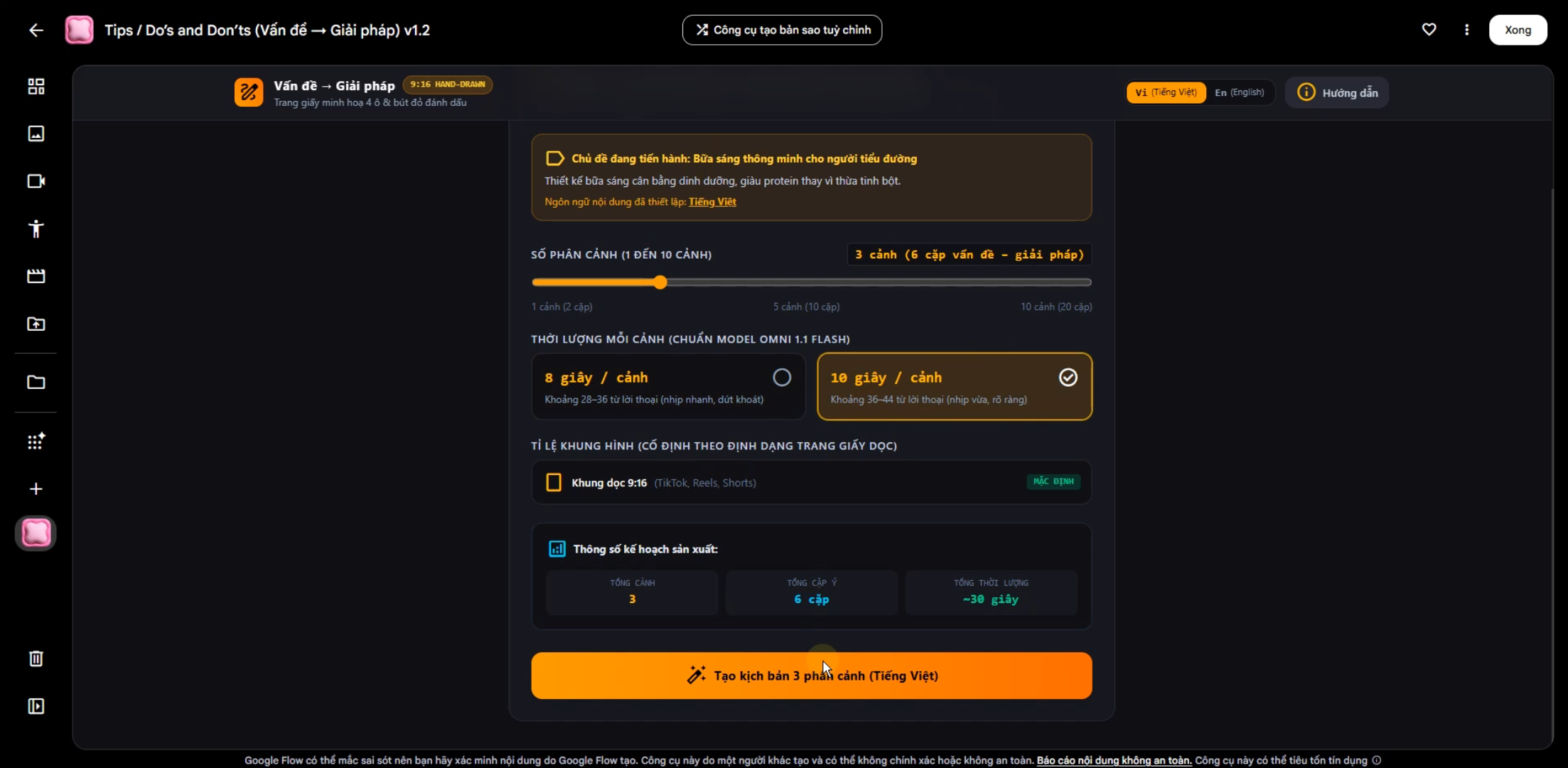Click the tag icon beside Chủ đề đang tiến hành
This screenshot has width=1568, height=768.
pos(554,158)
